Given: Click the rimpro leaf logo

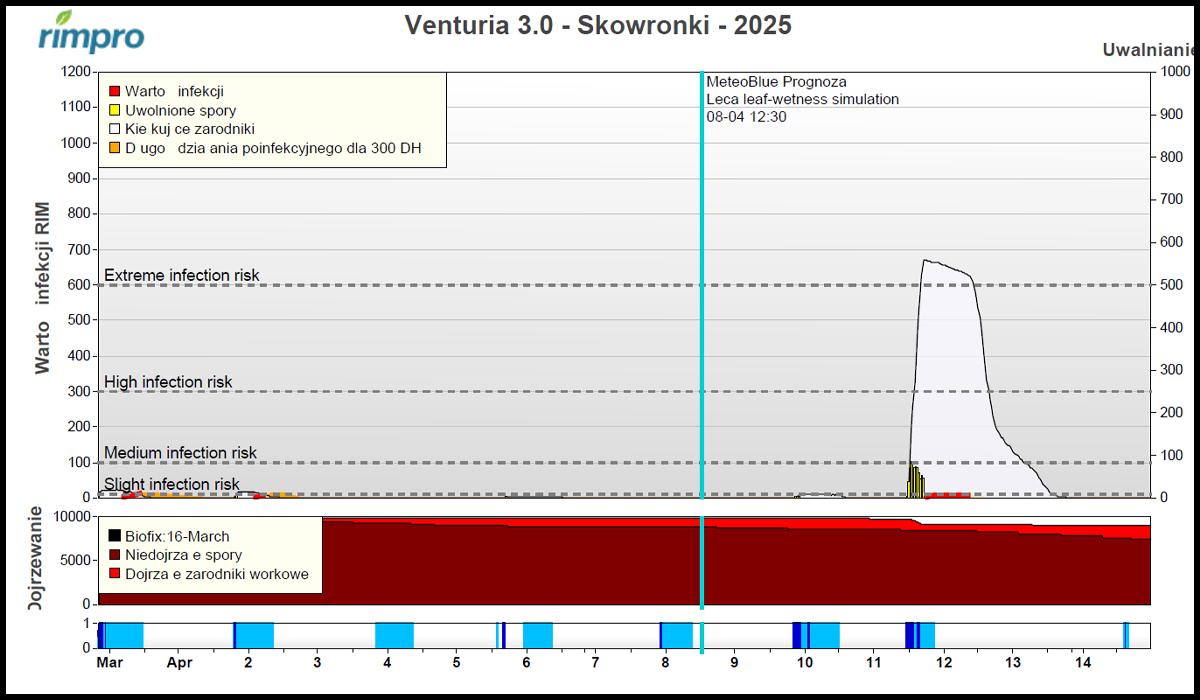Looking at the screenshot, I should click(x=90, y=32).
